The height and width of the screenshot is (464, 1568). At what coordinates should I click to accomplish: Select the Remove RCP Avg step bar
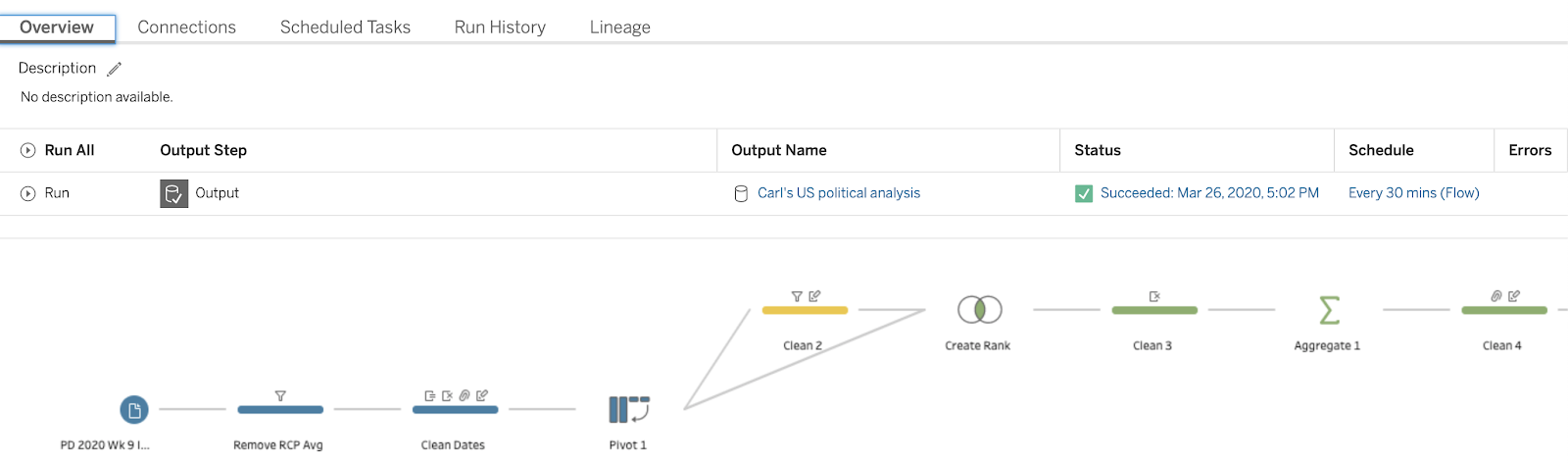pos(280,409)
